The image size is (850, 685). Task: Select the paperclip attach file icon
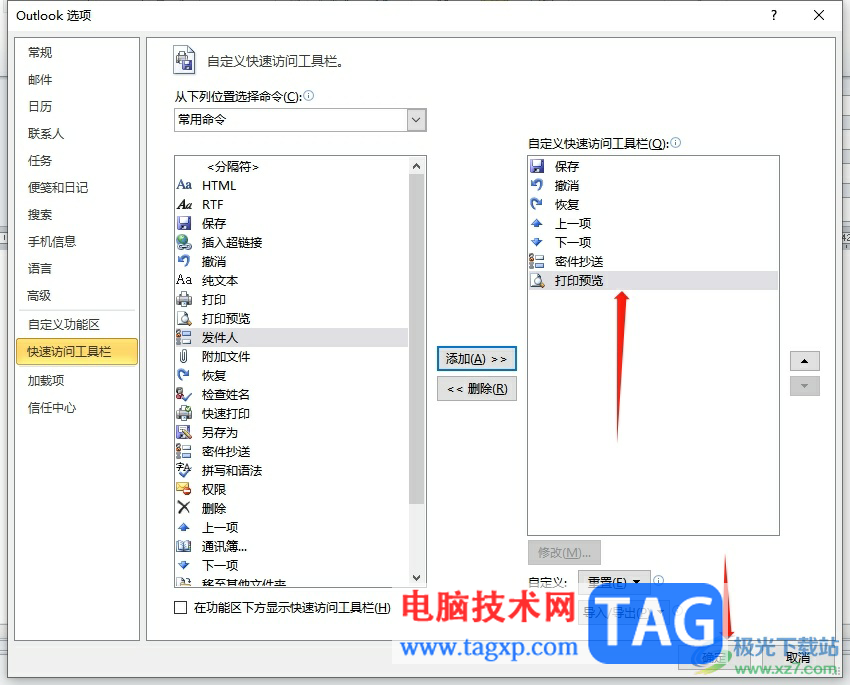(x=184, y=356)
